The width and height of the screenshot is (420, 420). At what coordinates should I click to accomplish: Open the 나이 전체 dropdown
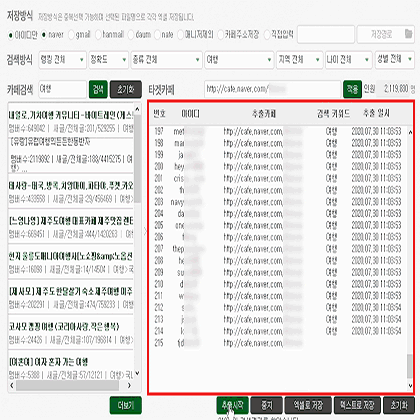[x=348, y=60]
